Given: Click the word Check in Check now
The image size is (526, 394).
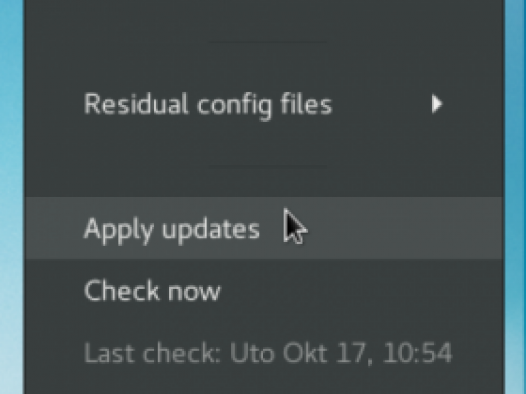Looking at the screenshot, I should tap(121, 290).
